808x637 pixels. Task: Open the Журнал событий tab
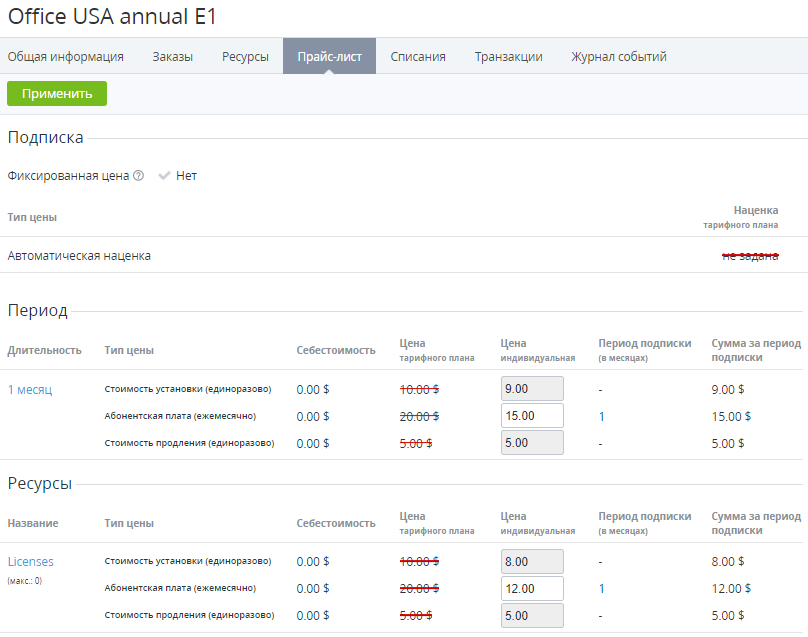click(x=619, y=57)
